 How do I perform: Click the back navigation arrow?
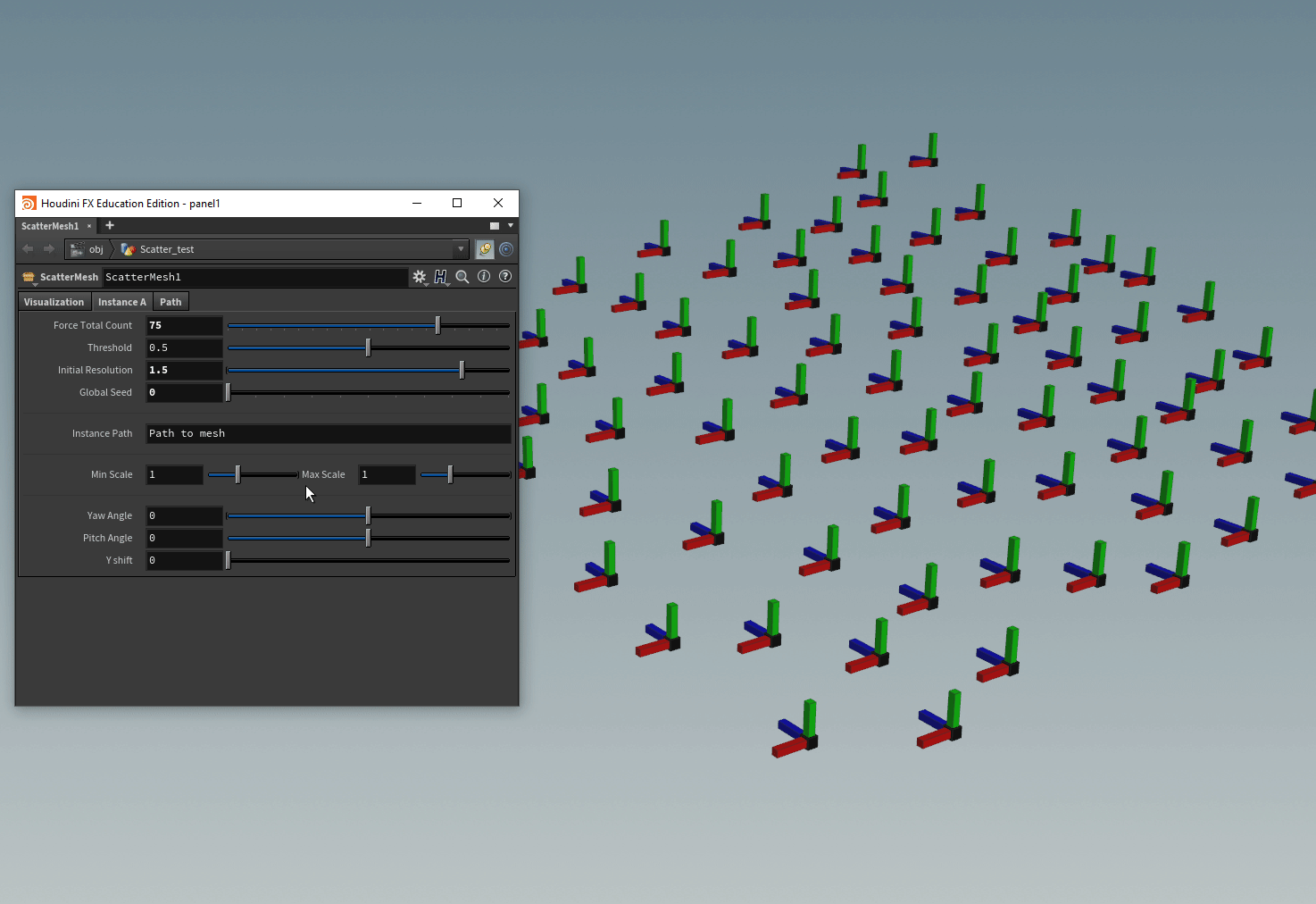[26, 248]
